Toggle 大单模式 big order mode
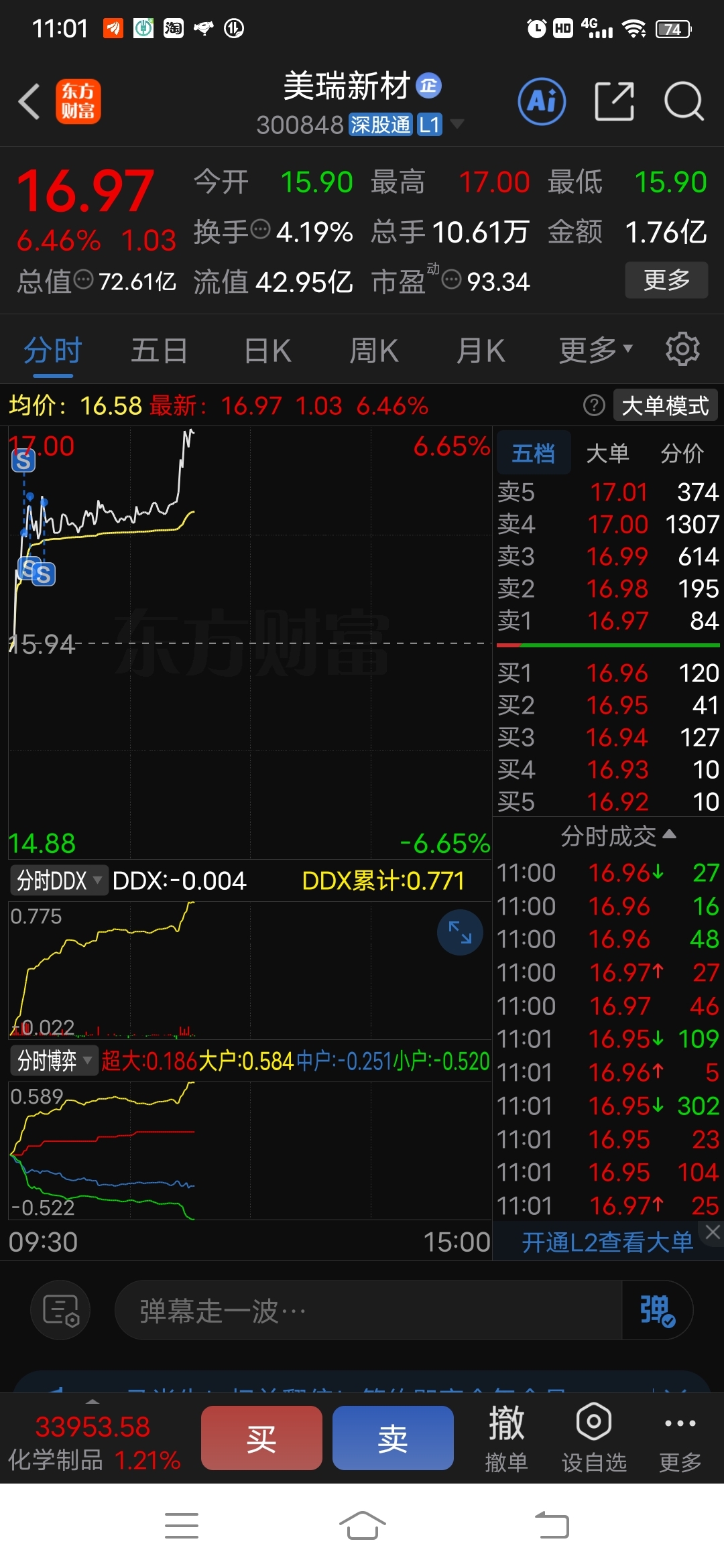This screenshot has height=1568, width=724. (665, 405)
